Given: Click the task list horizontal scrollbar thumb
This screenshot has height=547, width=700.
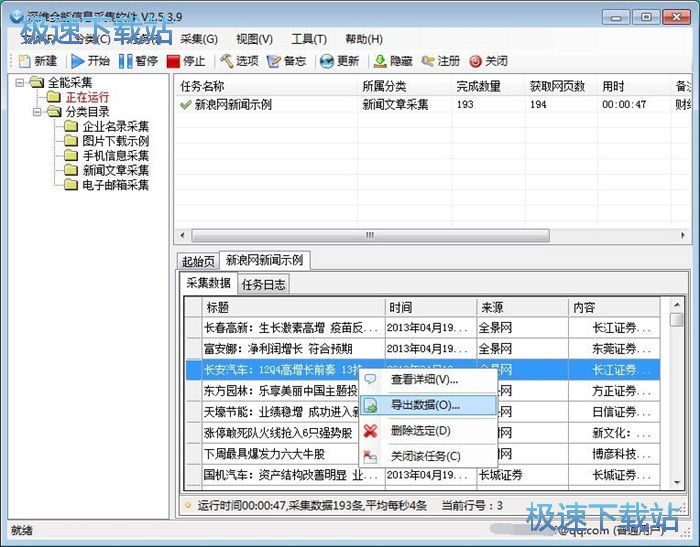Looking at the screenshot, I should [x=370, y=235].
